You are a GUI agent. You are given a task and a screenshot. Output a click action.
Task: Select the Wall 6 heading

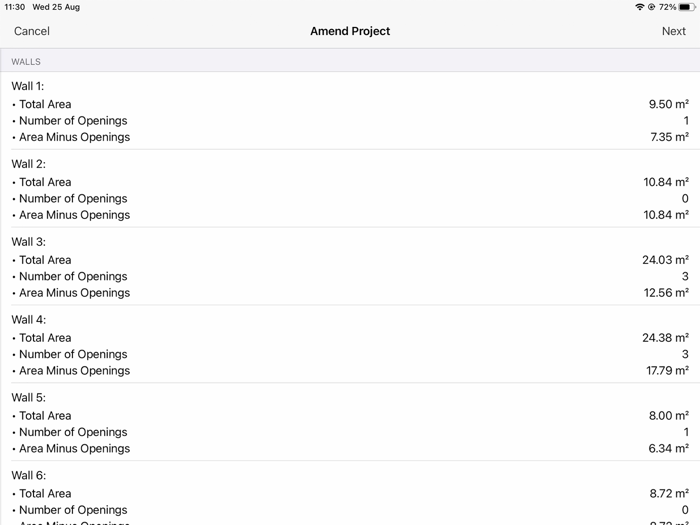pos(29,475)
